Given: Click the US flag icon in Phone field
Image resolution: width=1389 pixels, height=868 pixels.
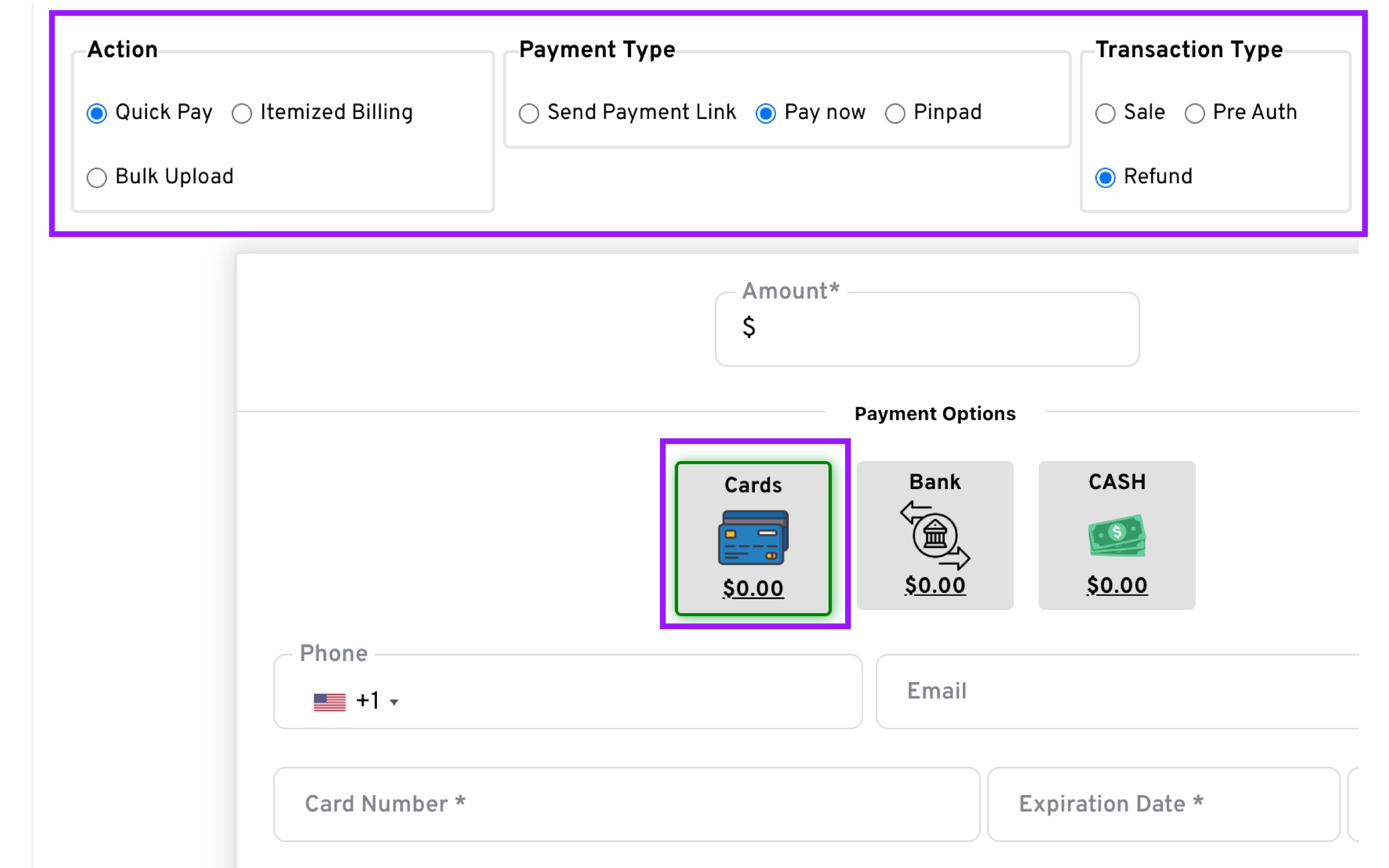Looking at the screenshot, I should pyautogui.click(x=330, y=702).
